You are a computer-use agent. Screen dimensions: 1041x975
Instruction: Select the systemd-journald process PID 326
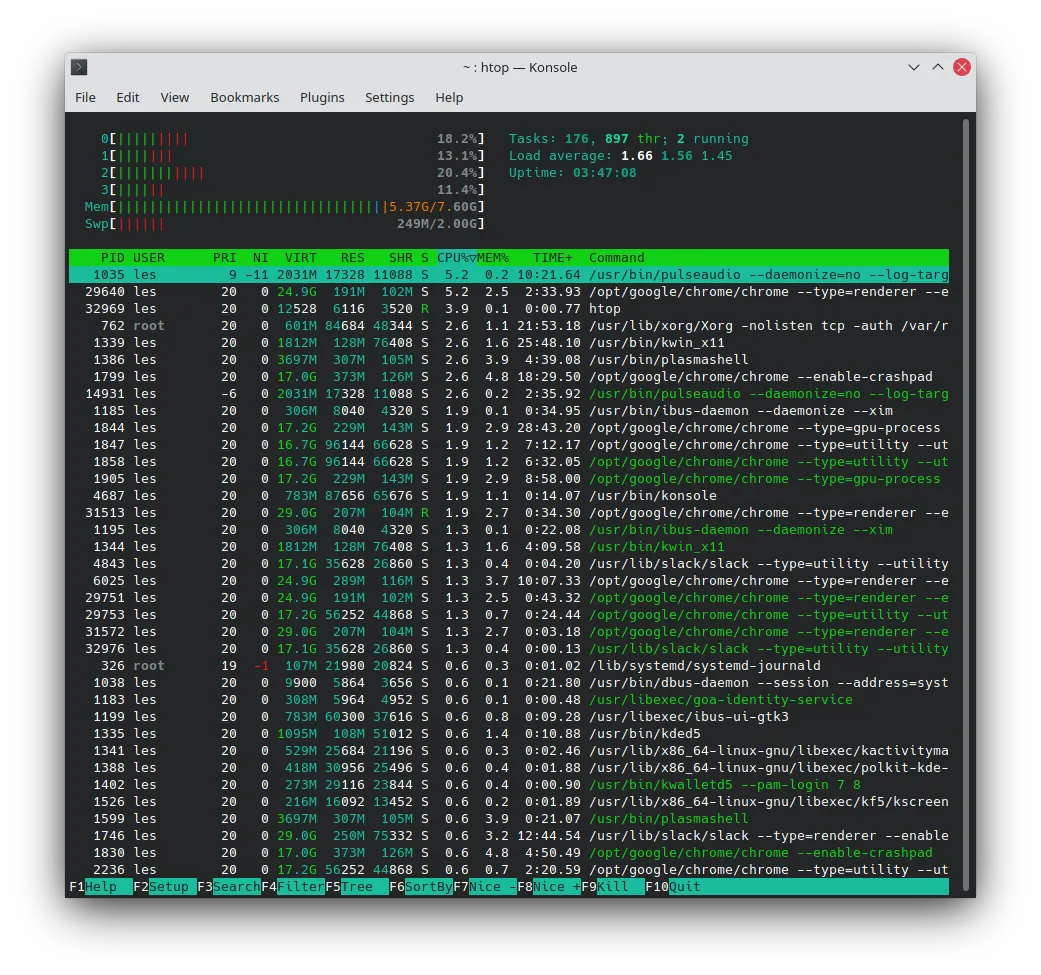[x=509, y=666]
